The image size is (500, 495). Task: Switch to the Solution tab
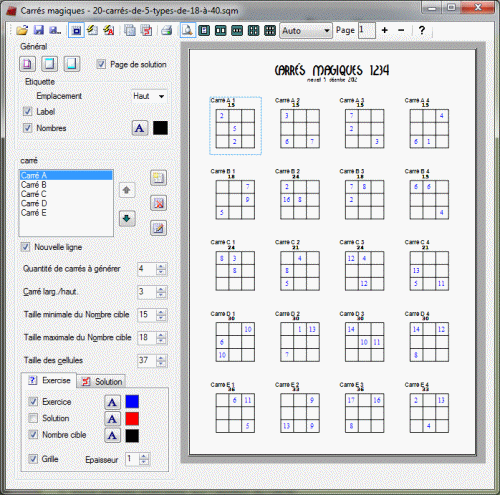(x=102, y=381)
